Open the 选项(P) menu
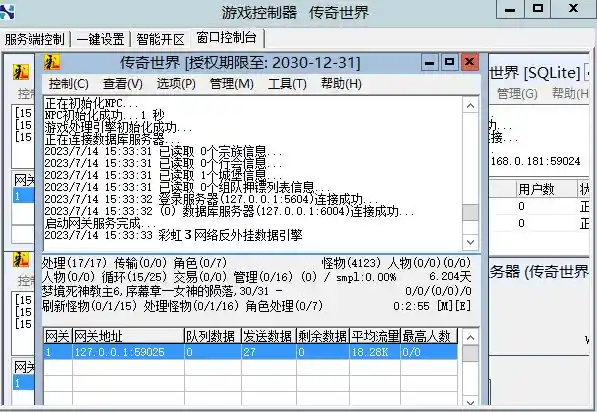Screen dimensions: 597x412 click(x=176, y=84)
